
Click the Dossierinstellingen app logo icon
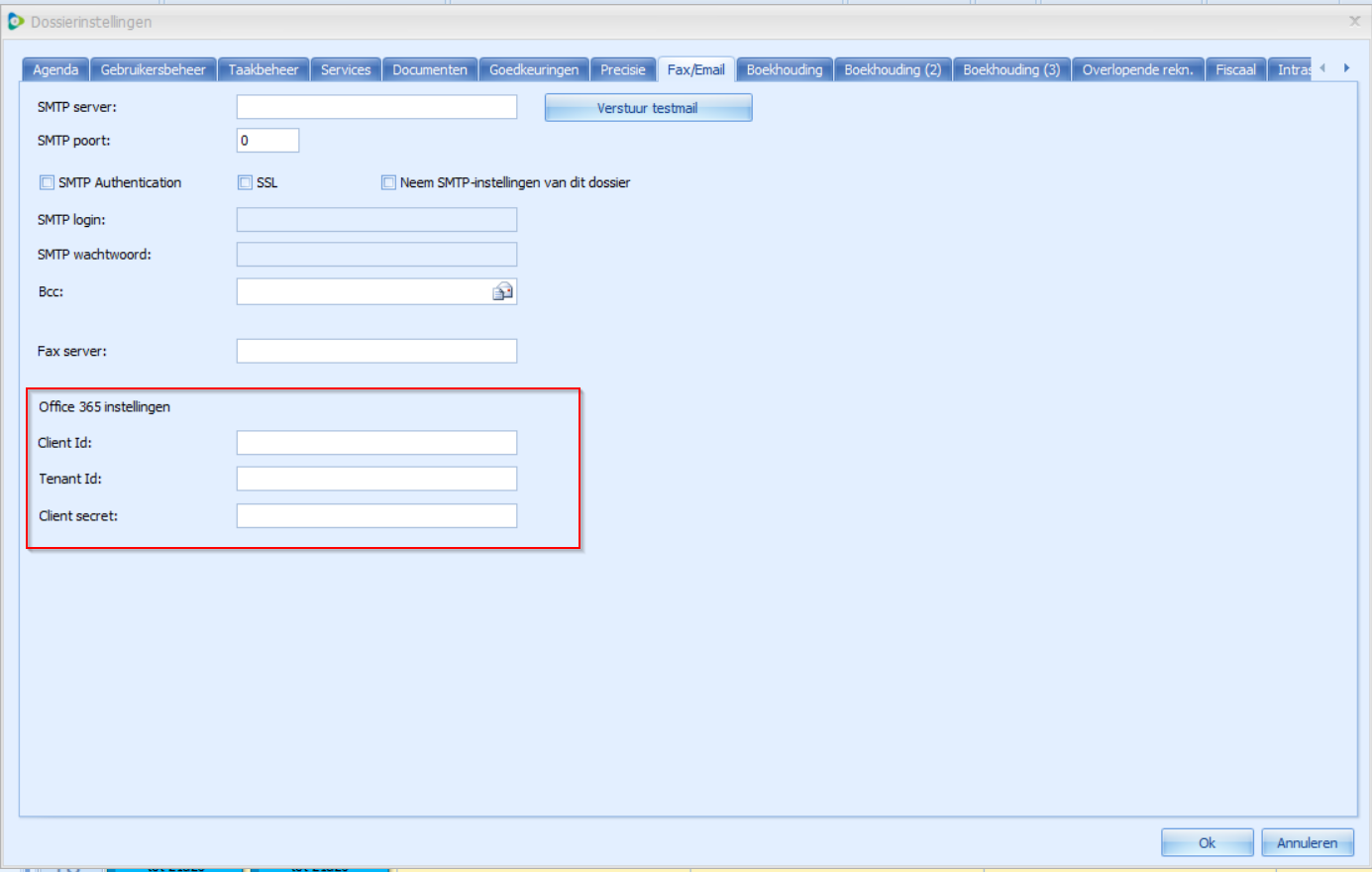16,21
